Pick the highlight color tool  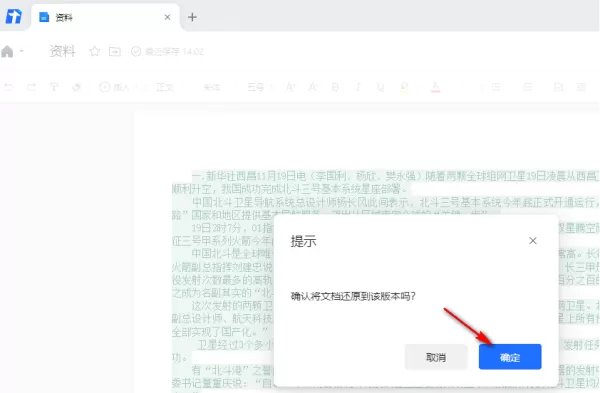tap(404, 88)
